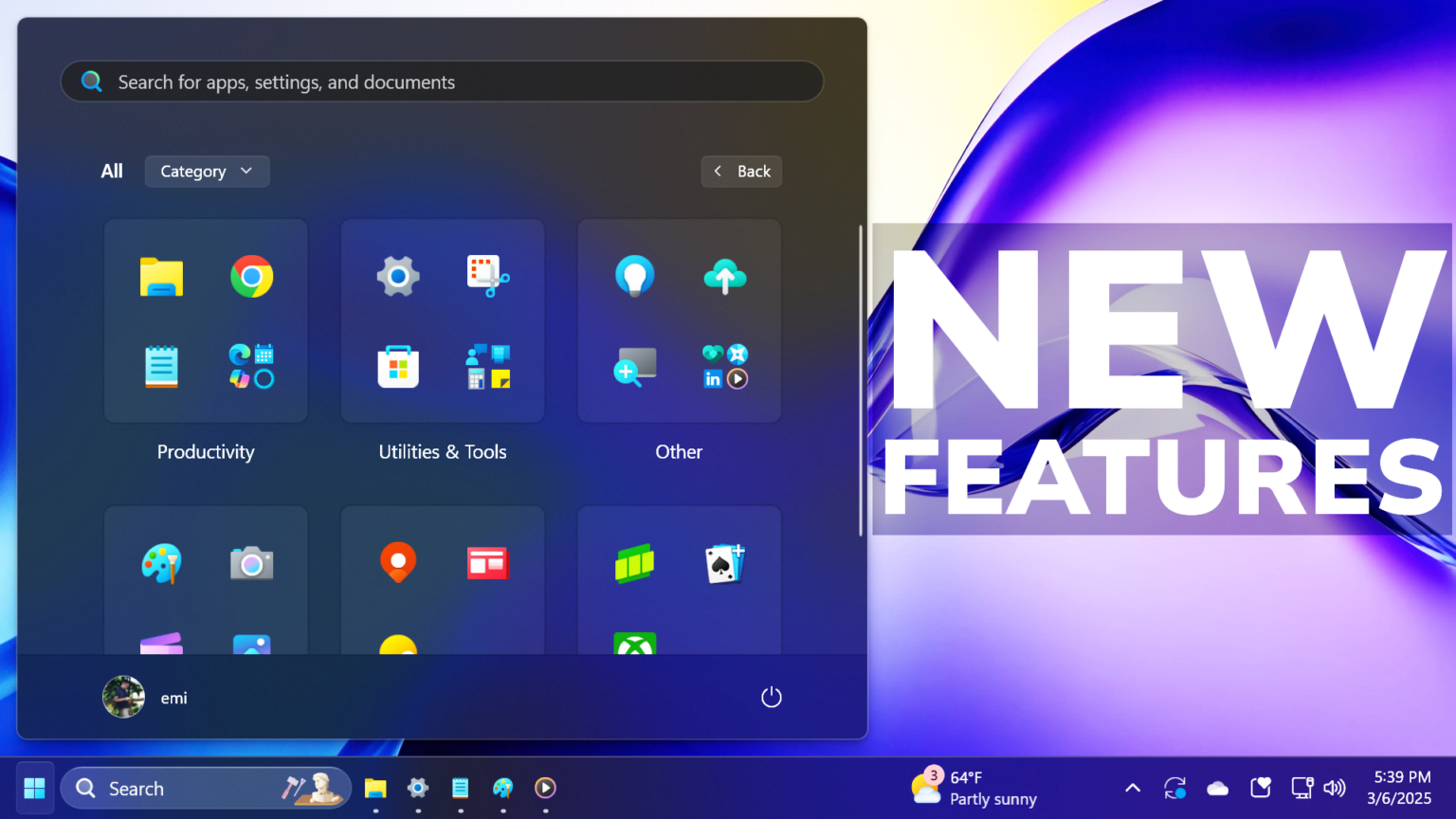Open Snipping Tool in Utilities & Tools
This screenshot has height=819, width=1456.
488,277
